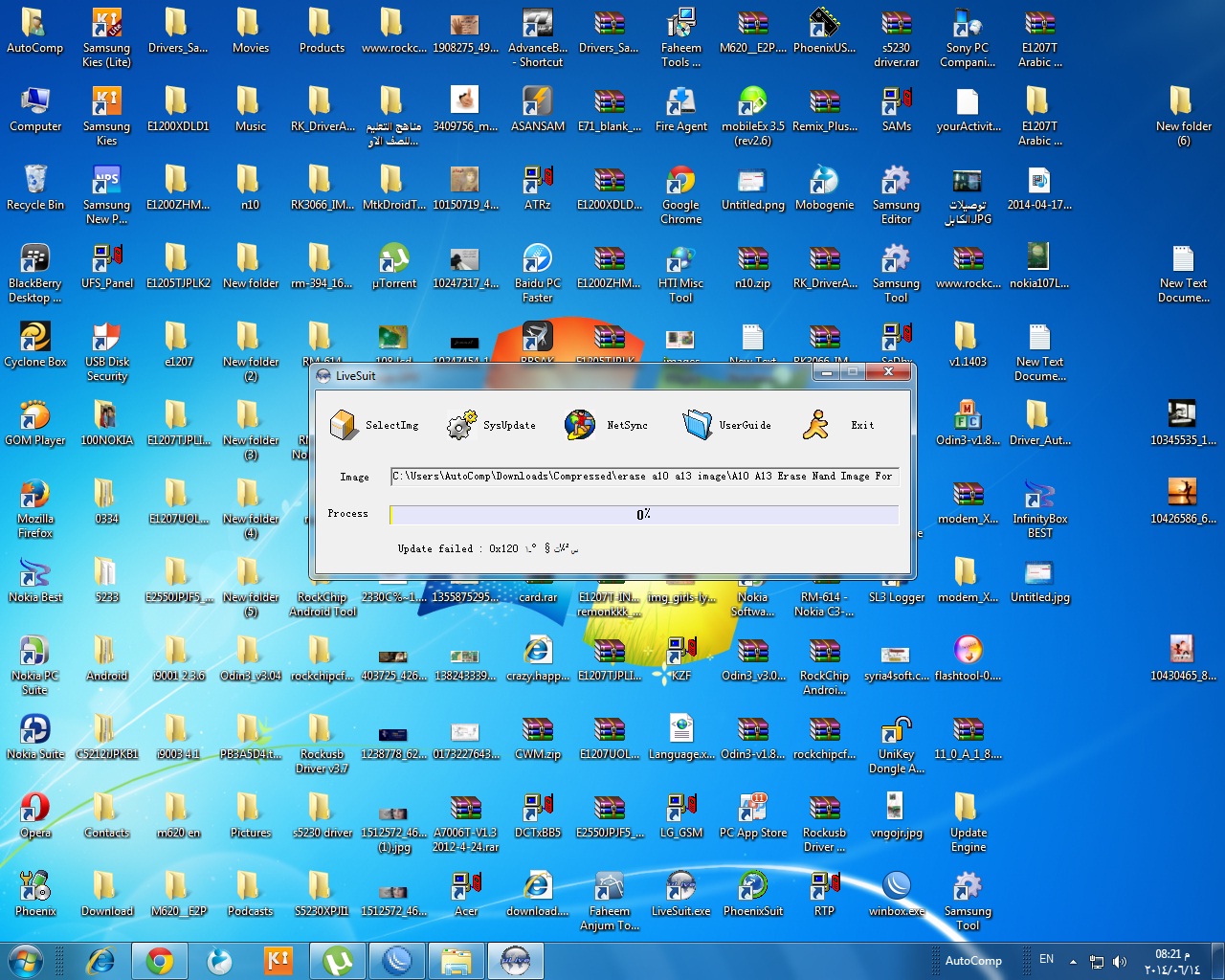Screen dimensions: 1225x980
Task: Select BlackBerry Desktop icon
Action: tap(35, 274)
